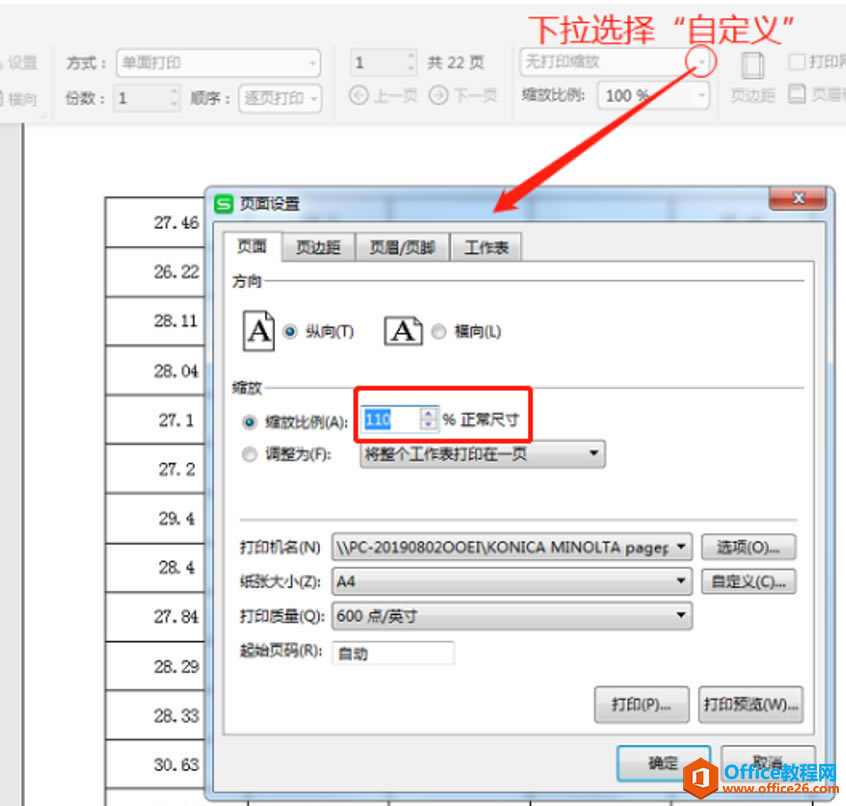Open the paper size A4 dropdown
Image resolution: width=846 pixels, height=806 pixels.
click(512, 581)
